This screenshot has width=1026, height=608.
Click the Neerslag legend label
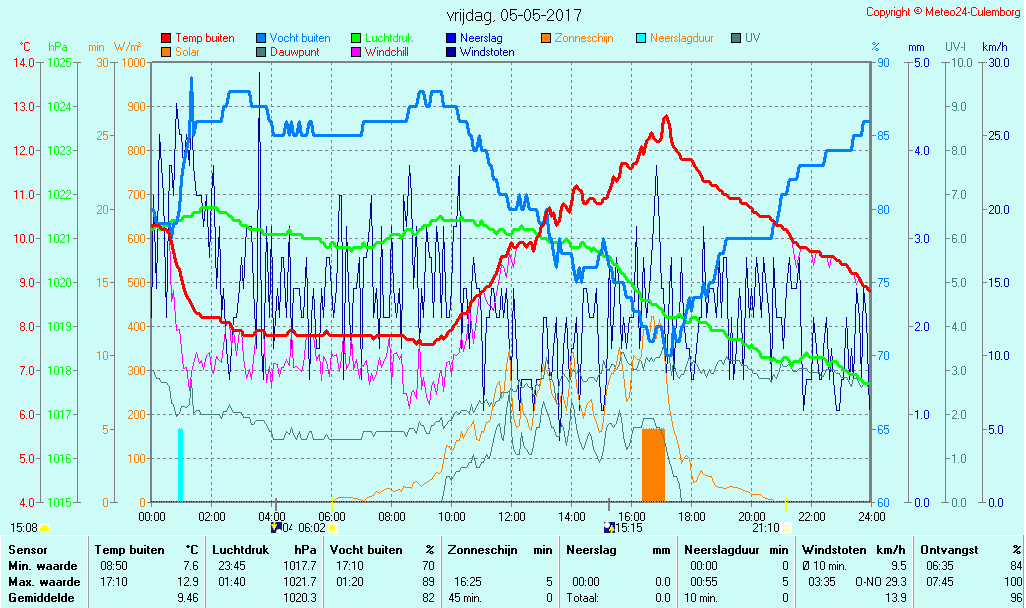click(x=482, y=38)
